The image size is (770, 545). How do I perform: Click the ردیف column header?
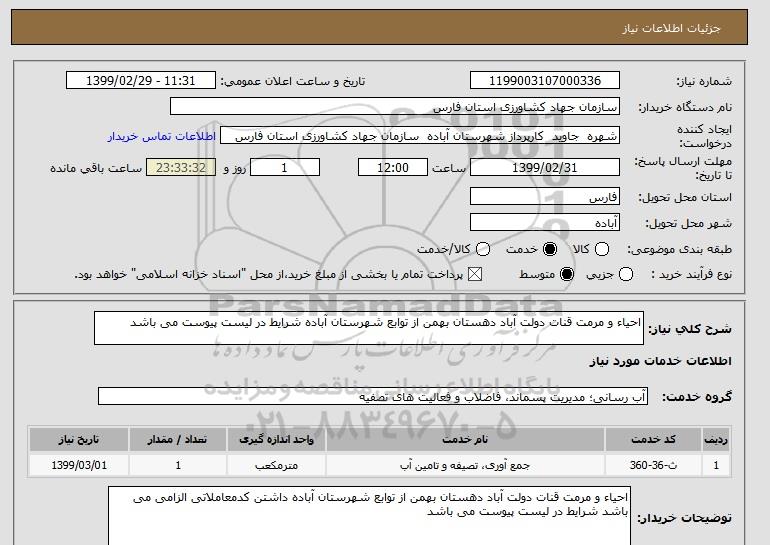(x=716, y=439)
